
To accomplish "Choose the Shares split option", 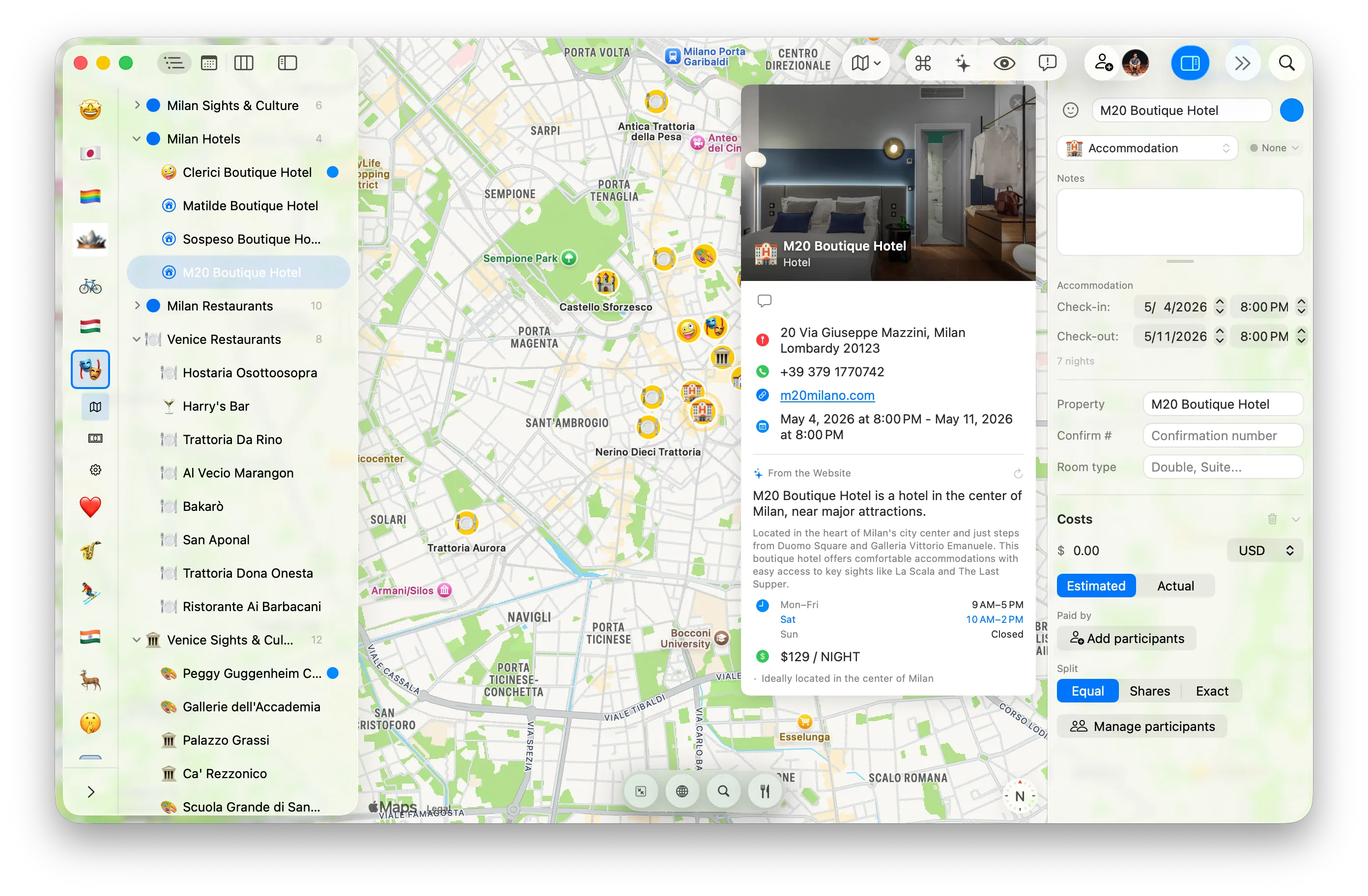I will (x=1149, y=691).
